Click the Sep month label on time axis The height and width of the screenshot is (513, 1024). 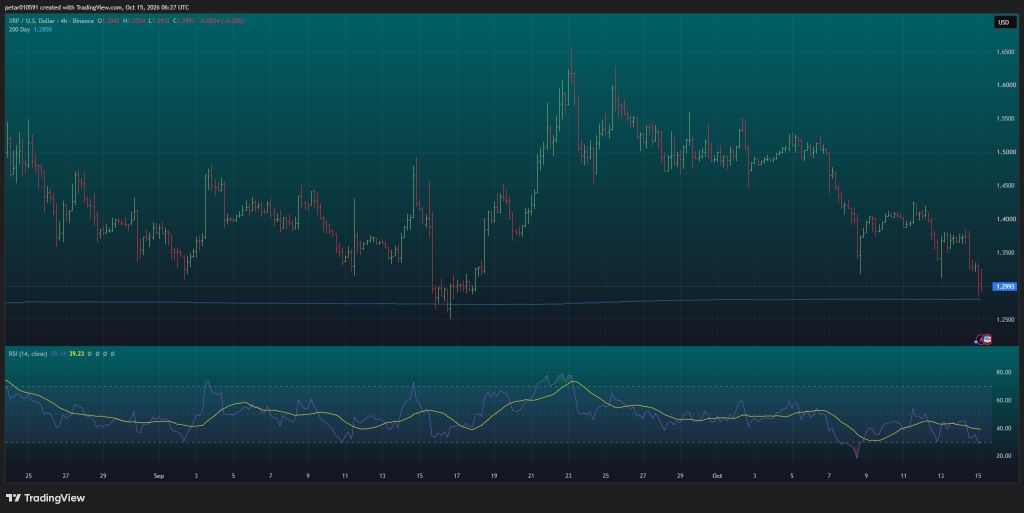pyautogui.click(x=159, y=476)
